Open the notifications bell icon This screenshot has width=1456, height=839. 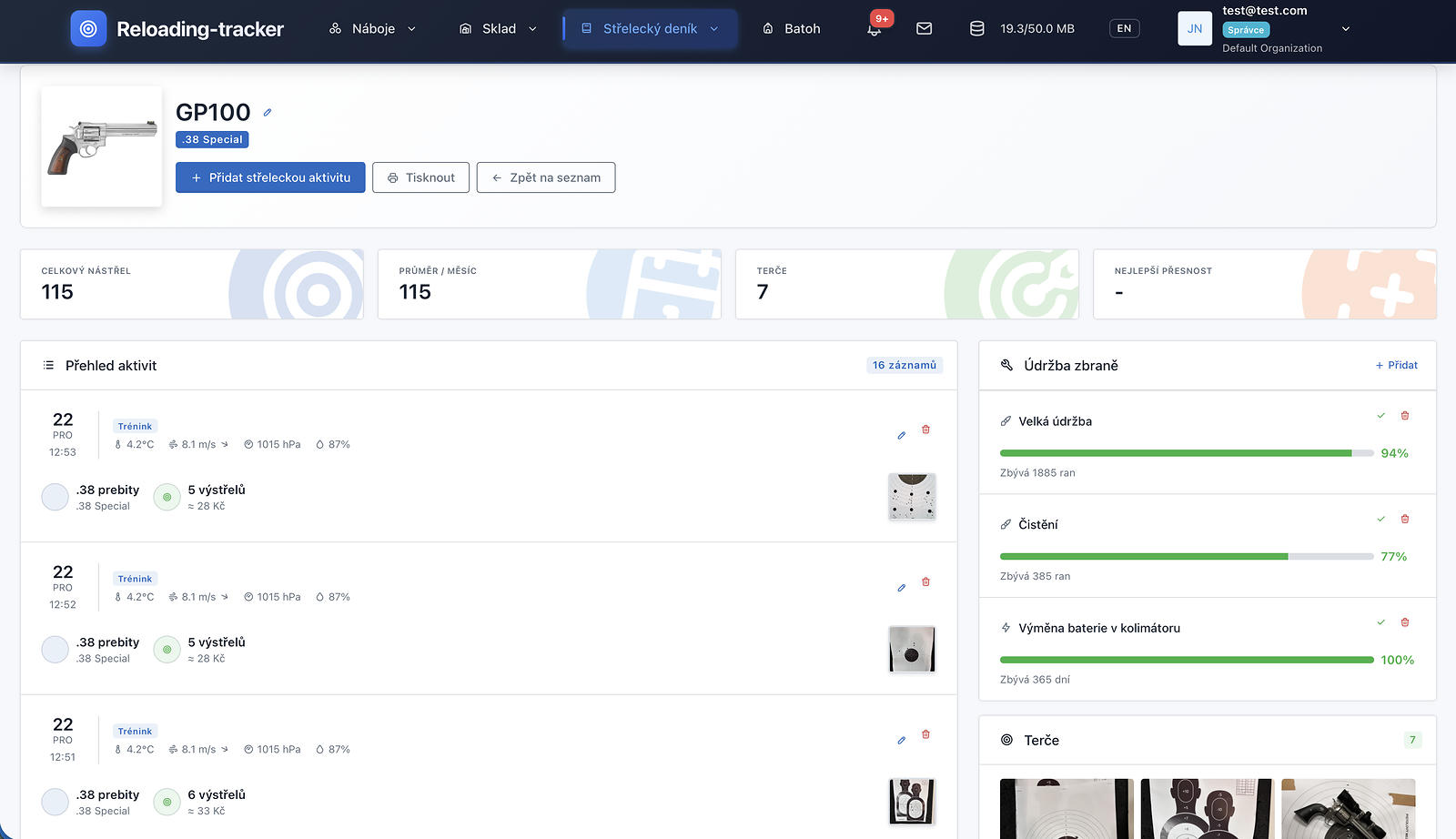[x=874, y=29]
